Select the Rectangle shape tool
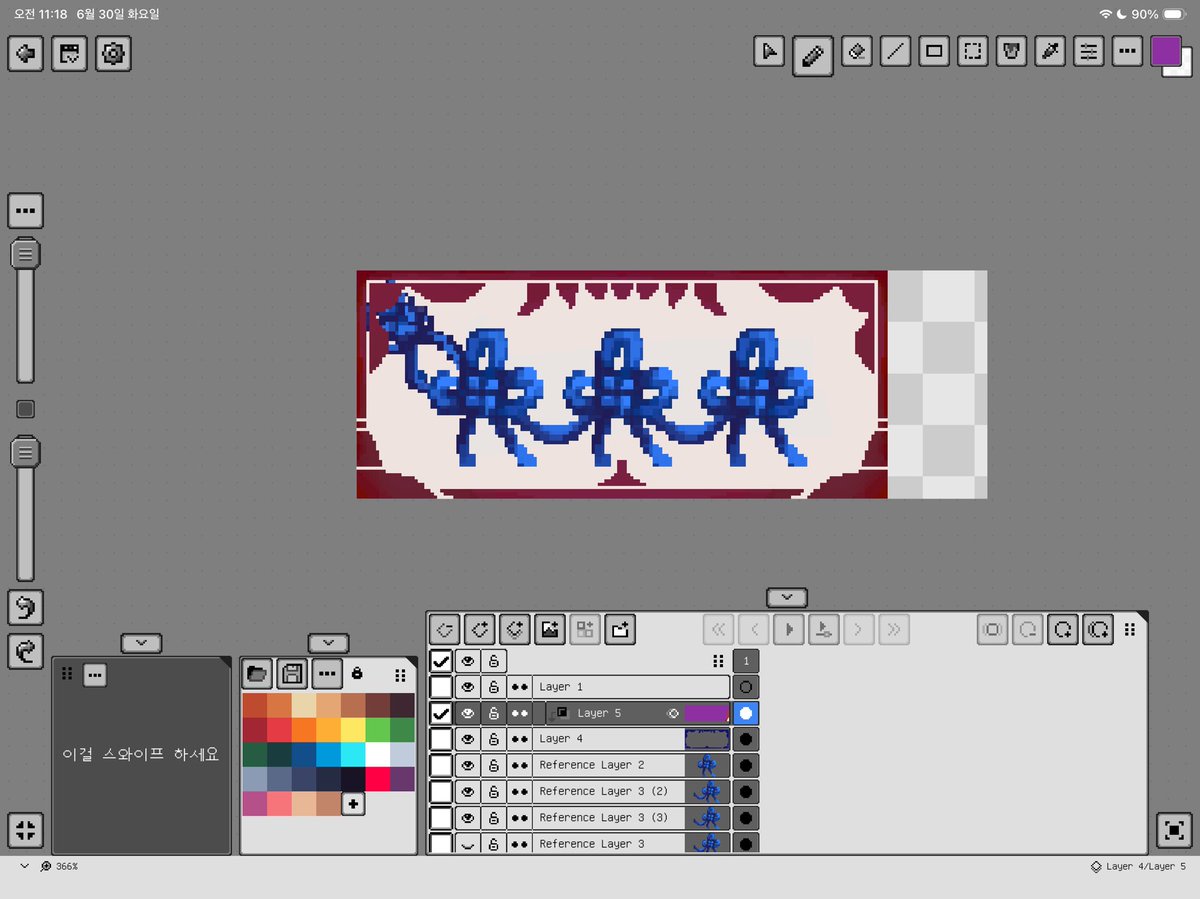Image resolution: width=1200 pixels, height=899 pixels. [x=934, y=51]
